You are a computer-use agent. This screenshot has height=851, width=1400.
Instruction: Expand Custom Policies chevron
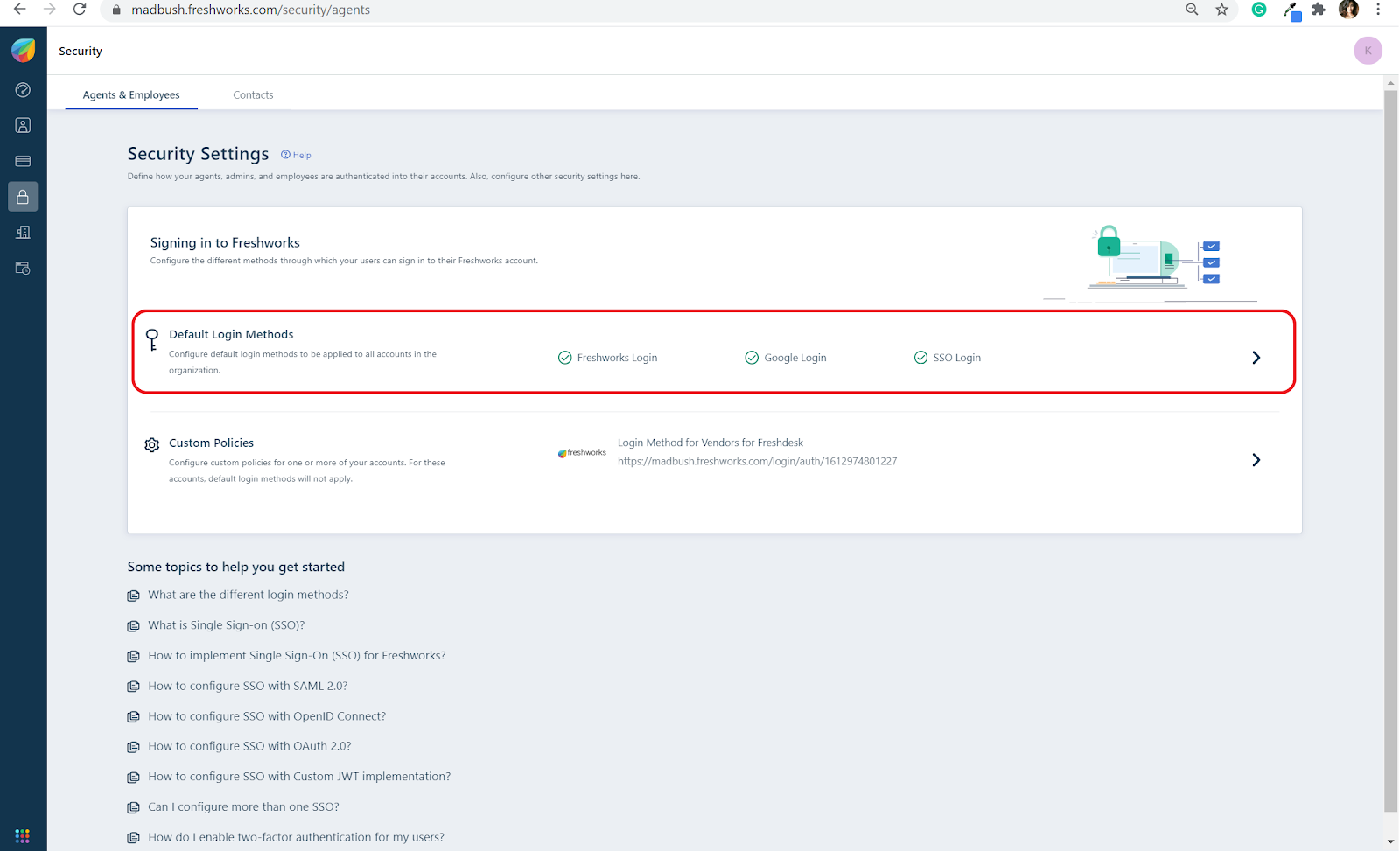(x=1256, y=460)
